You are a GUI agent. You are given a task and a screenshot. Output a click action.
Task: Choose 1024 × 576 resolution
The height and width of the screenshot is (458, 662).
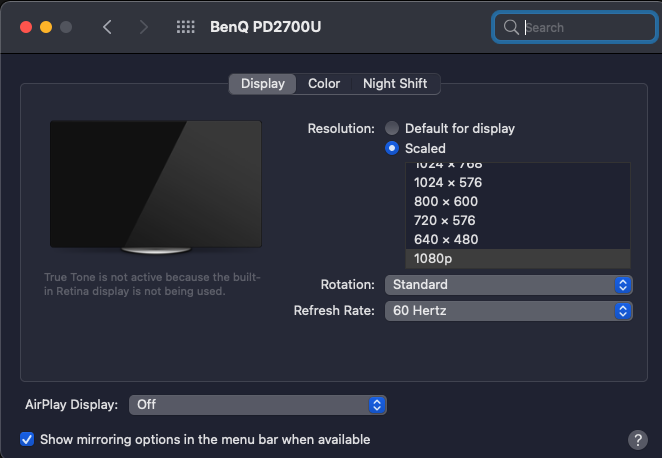click(518, 182)
